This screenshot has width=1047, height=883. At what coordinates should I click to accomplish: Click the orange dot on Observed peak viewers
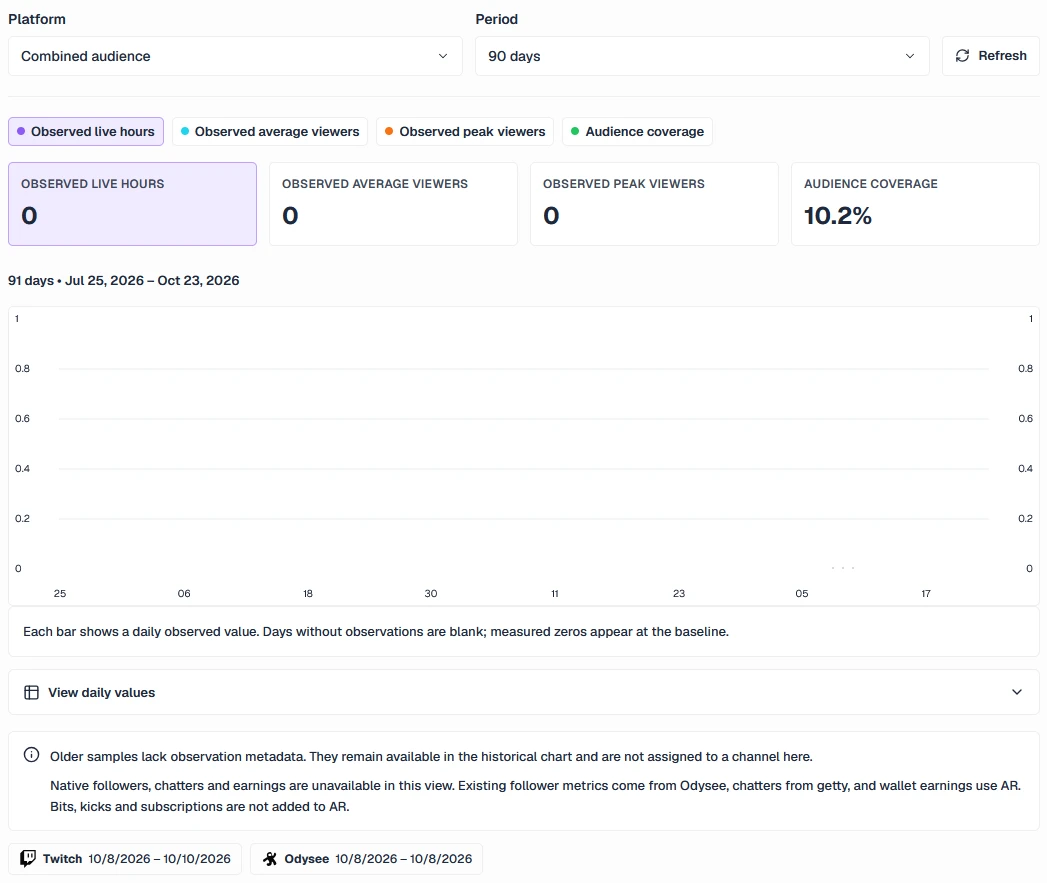pos(389,132)
